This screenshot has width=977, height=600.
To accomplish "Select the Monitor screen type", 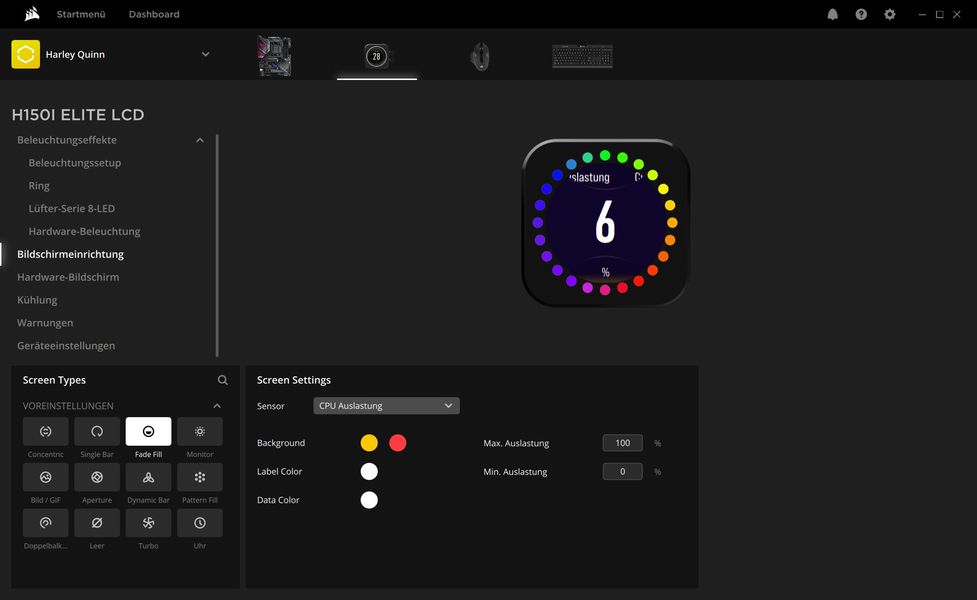I will 199,431.
